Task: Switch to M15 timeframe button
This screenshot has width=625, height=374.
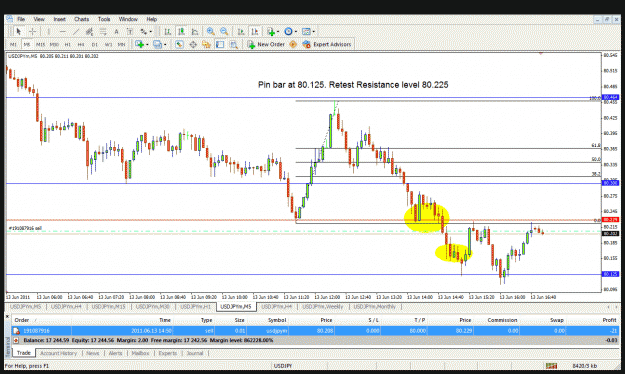Action: [x=40, y=45]
